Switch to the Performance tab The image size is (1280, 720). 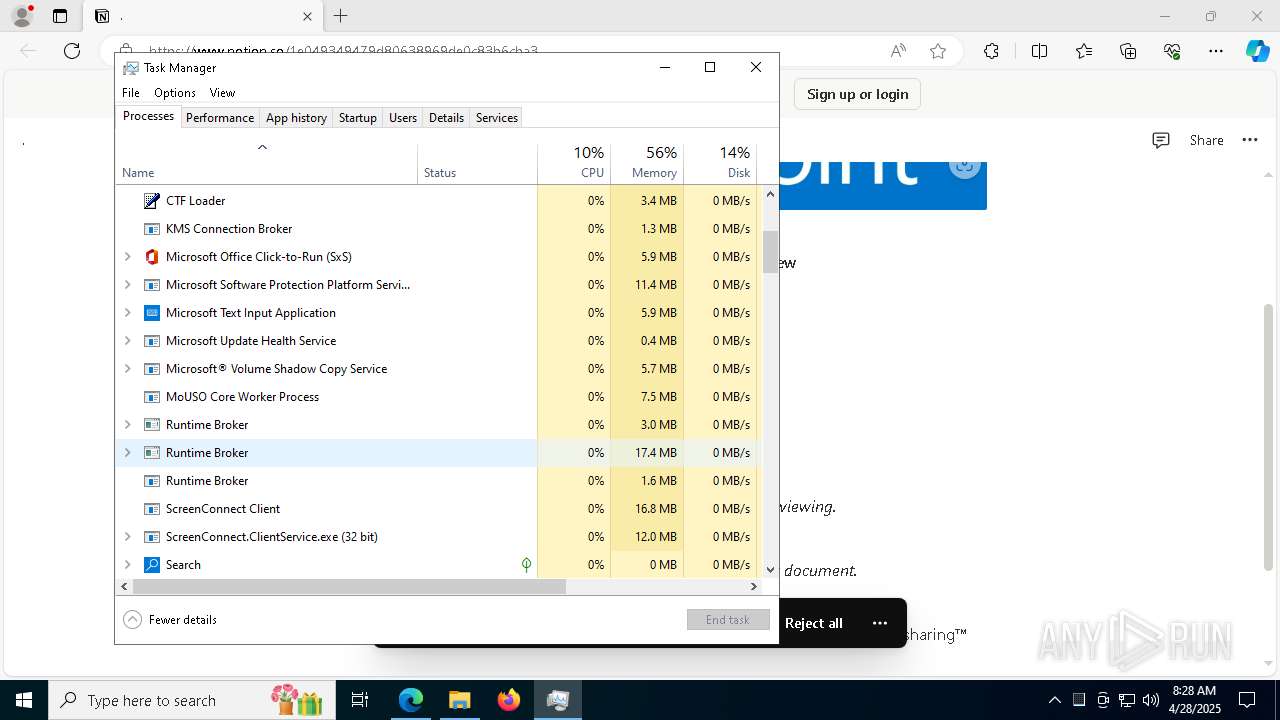coord(220,118)
